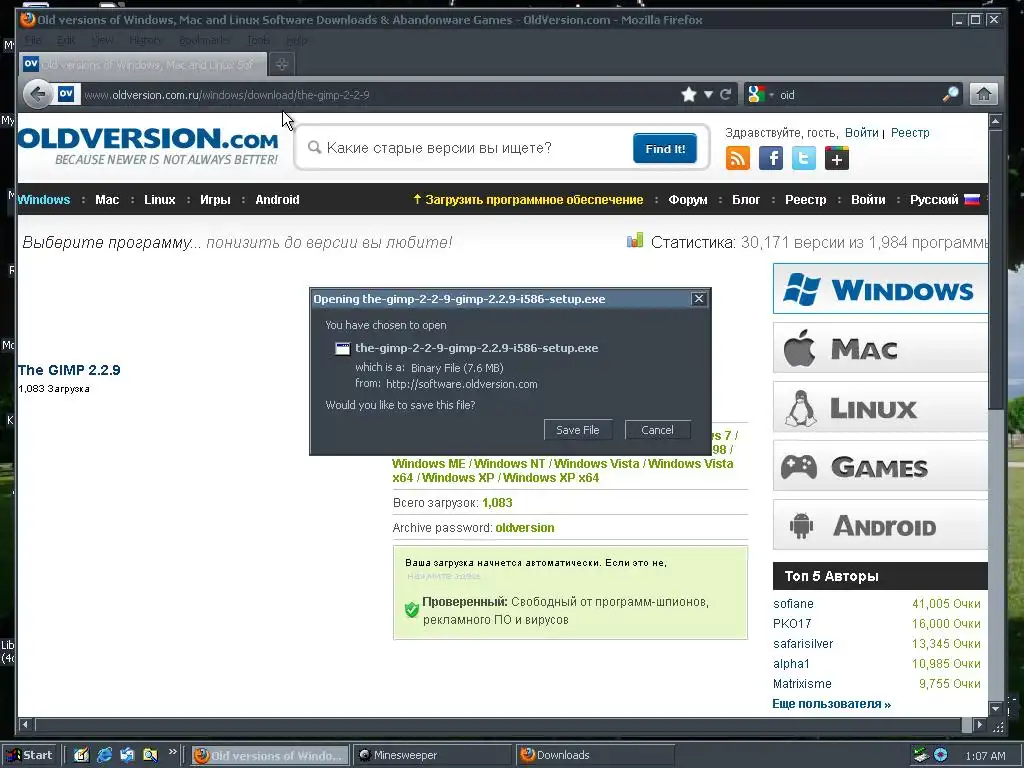Viewport: 1024px width, 768px height.
Task: Click the exe file icon in dialog
Action: 342,348
